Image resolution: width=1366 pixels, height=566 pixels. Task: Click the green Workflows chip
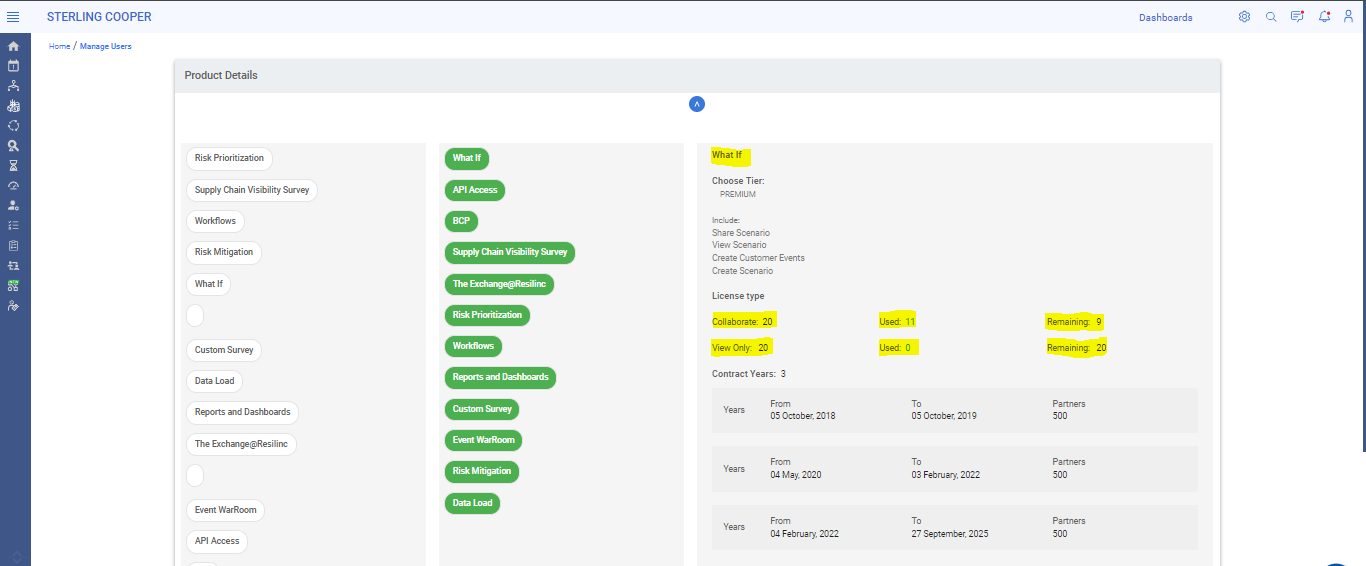pyautogui.click(x=473, y=346)
